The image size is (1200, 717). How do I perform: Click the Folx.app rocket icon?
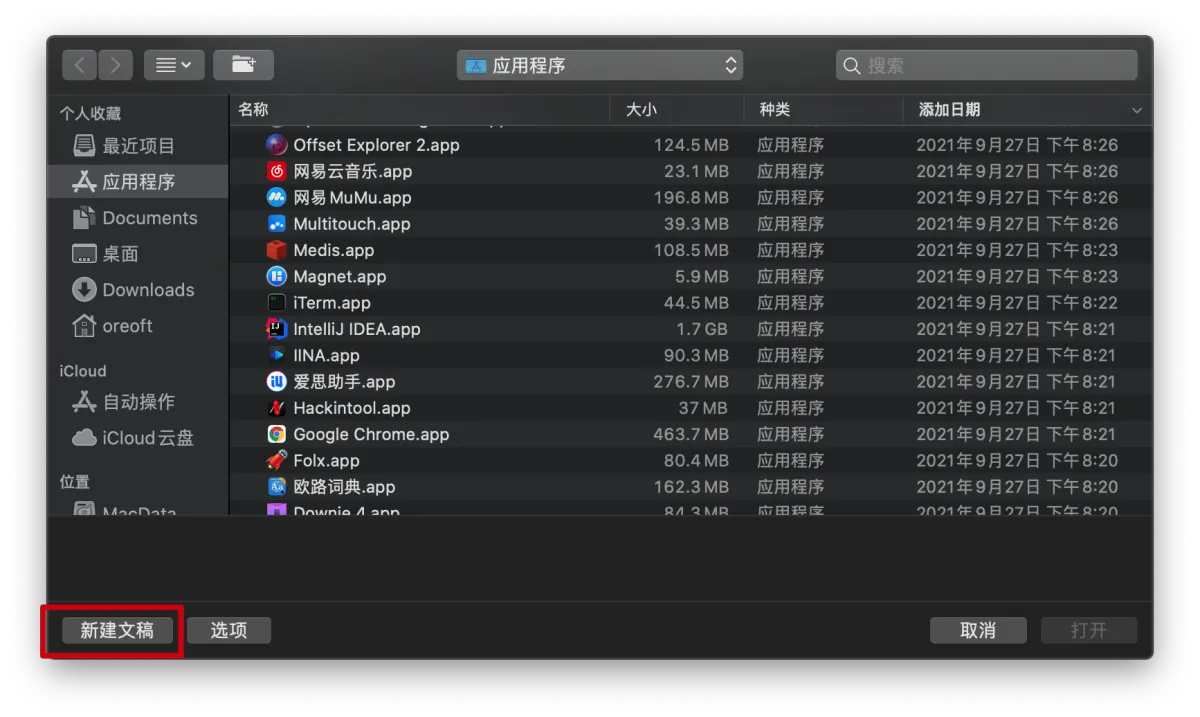click(277, 461)
